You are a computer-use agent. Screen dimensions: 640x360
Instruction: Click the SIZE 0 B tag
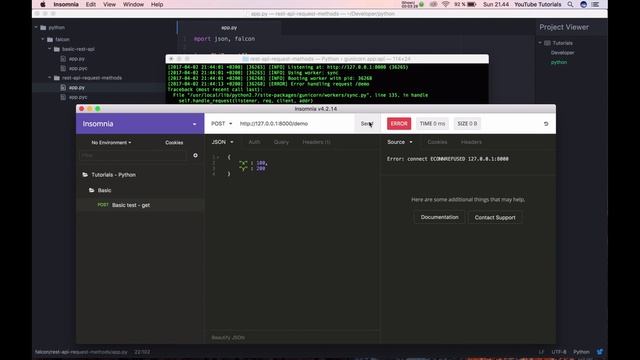point(467,124)
